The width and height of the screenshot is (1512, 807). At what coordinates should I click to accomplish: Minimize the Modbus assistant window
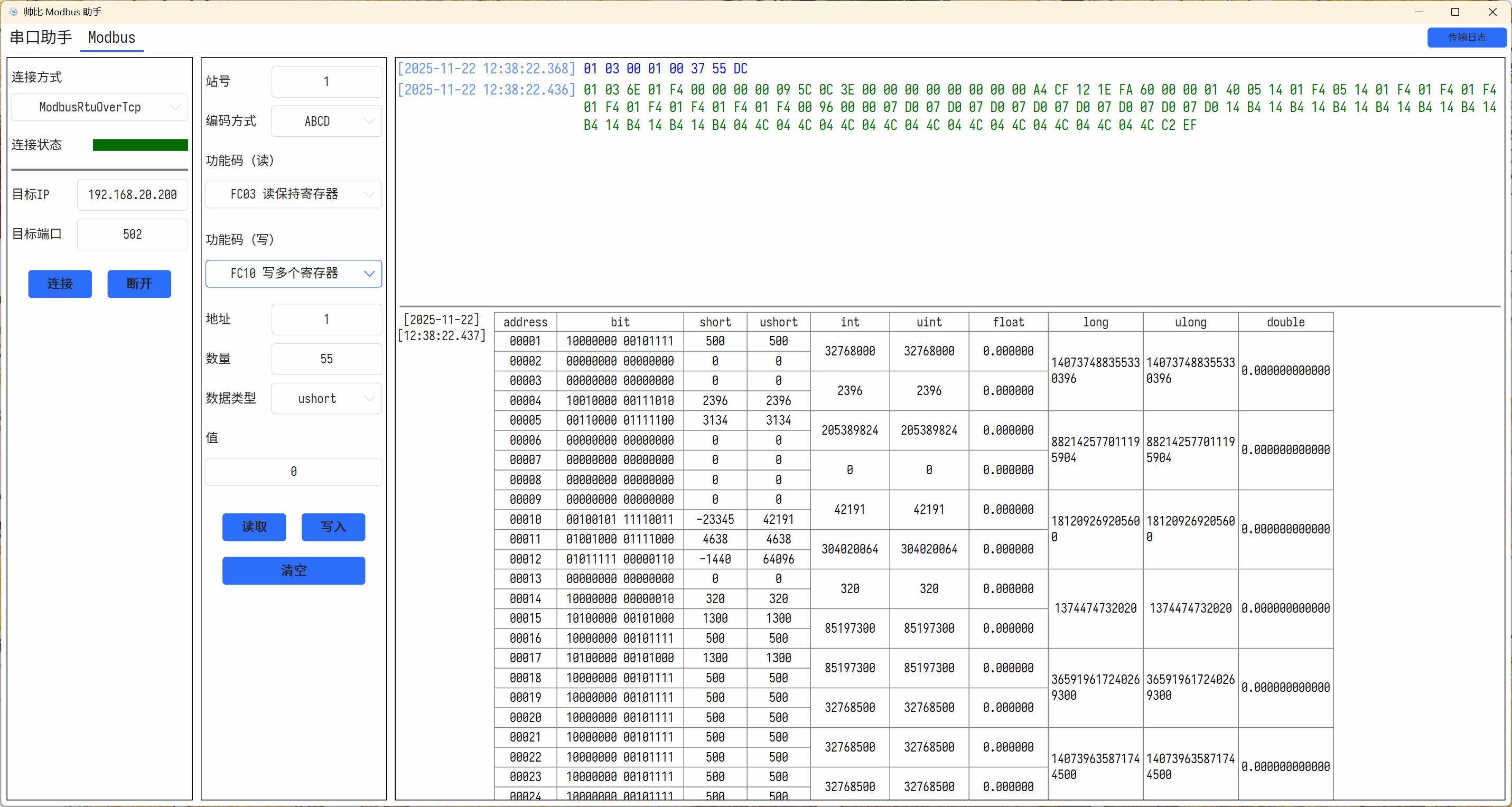(1418, 12)
